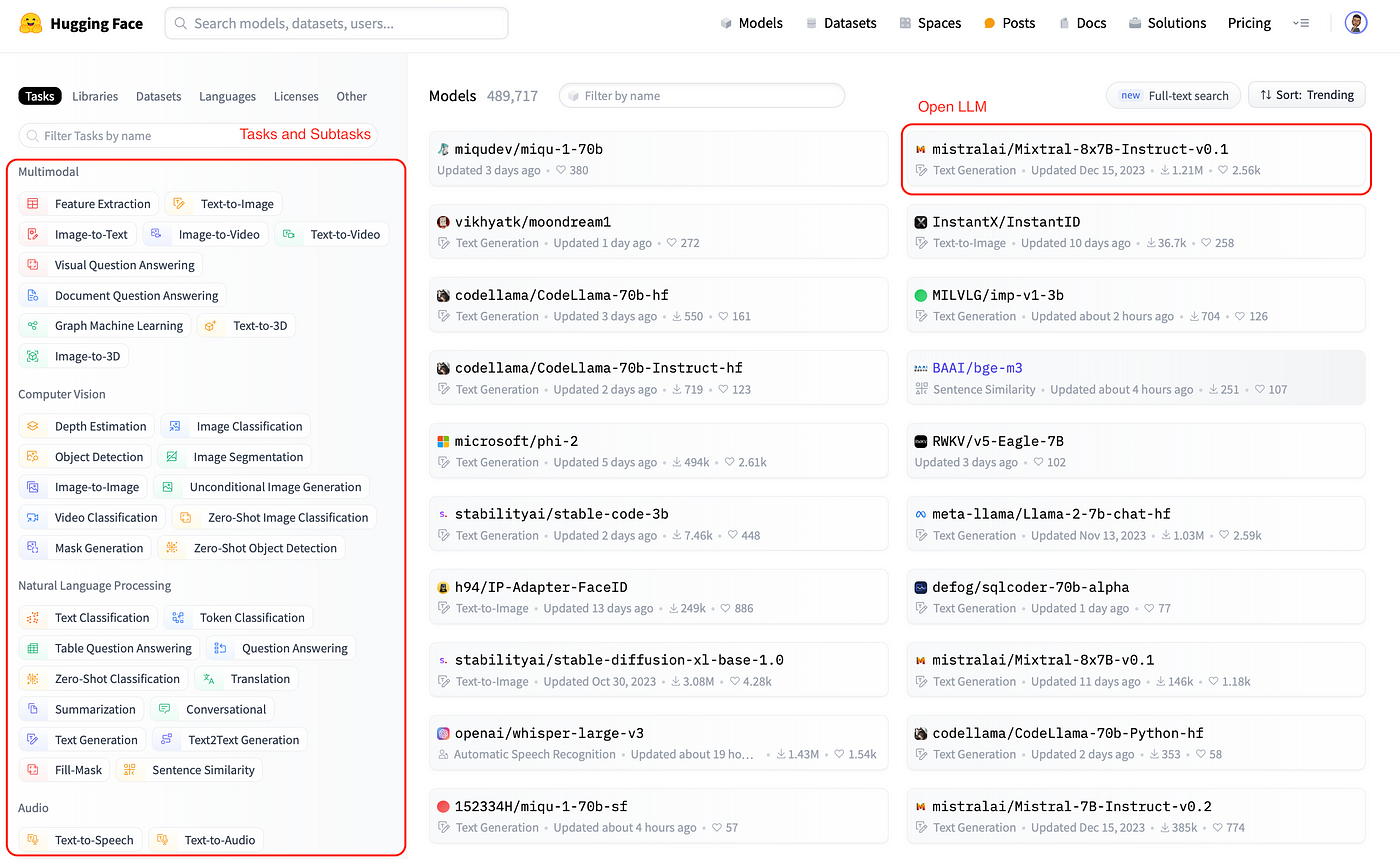The height and width of the screenshot is (859, 1400).
Task: Open the Sort: Trending dropdown
Action: [x=1306, y=94]
